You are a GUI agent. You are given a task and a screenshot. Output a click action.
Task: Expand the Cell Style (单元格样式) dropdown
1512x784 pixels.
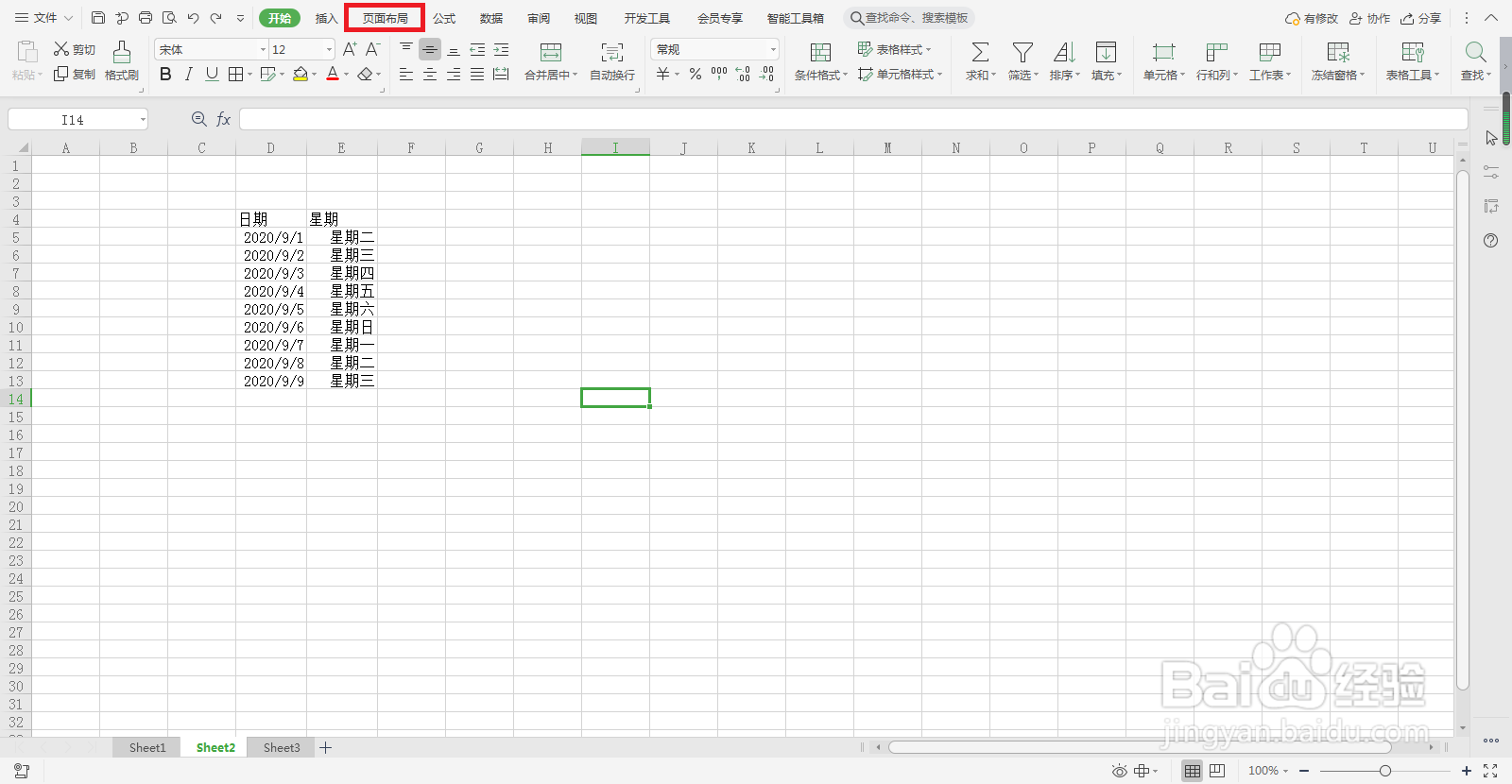pos(939,74)
